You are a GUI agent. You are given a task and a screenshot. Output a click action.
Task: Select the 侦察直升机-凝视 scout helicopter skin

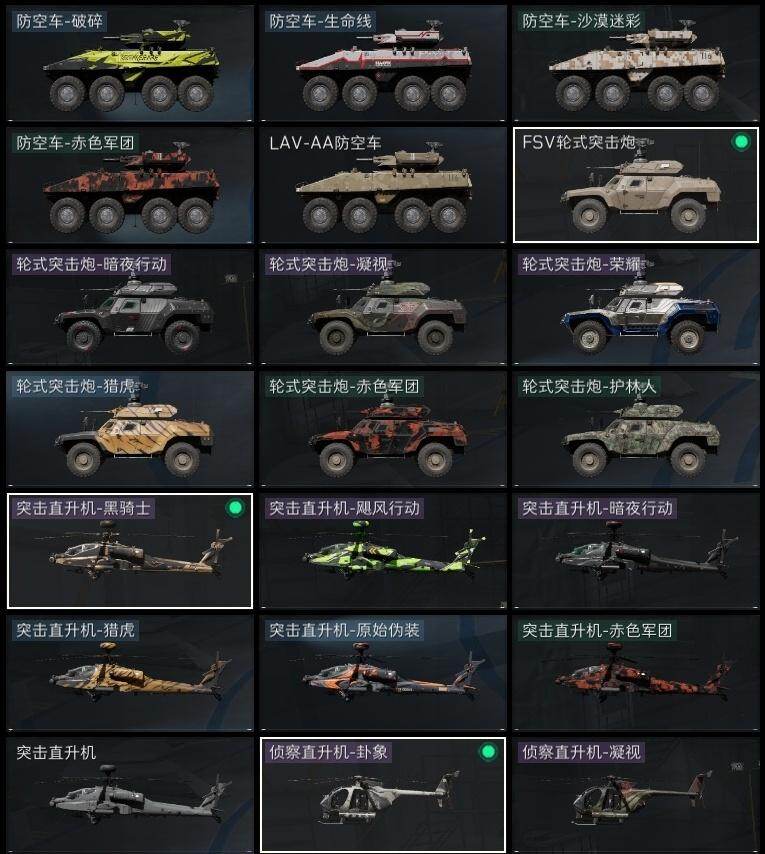tap(636, 795)
